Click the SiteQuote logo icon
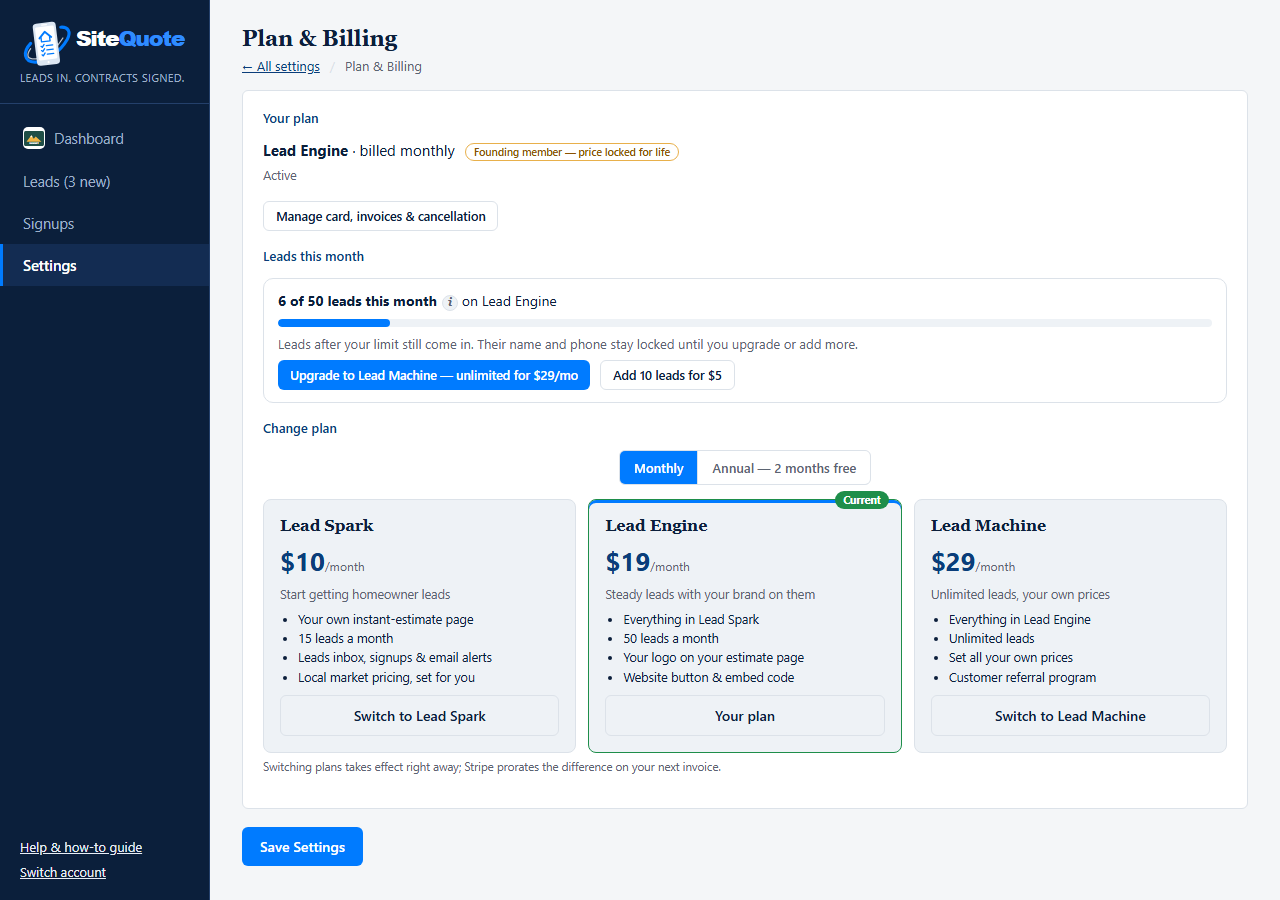The height and width of the screenshot is (900, 1280). 46,43
